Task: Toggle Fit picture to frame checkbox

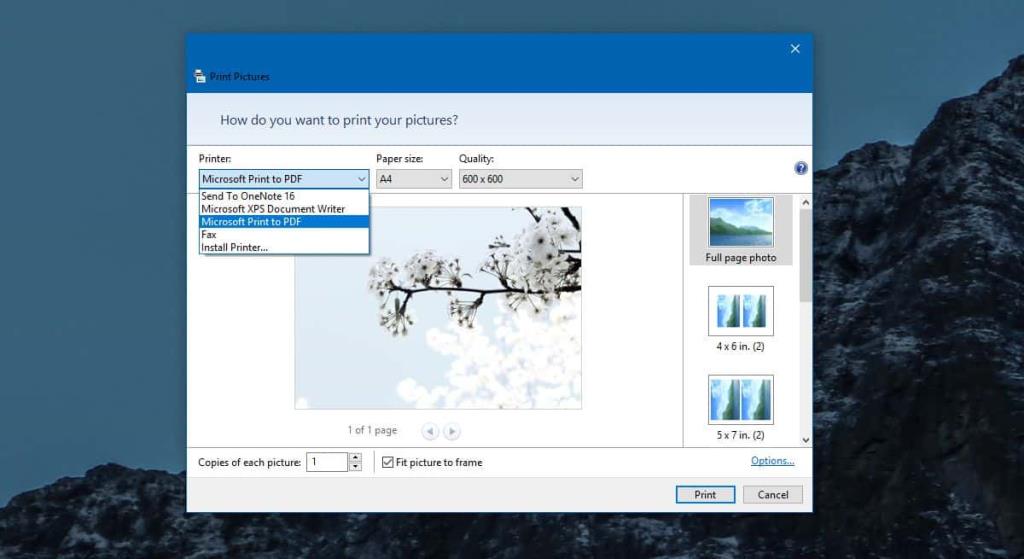Action: (x=388, y=462)
